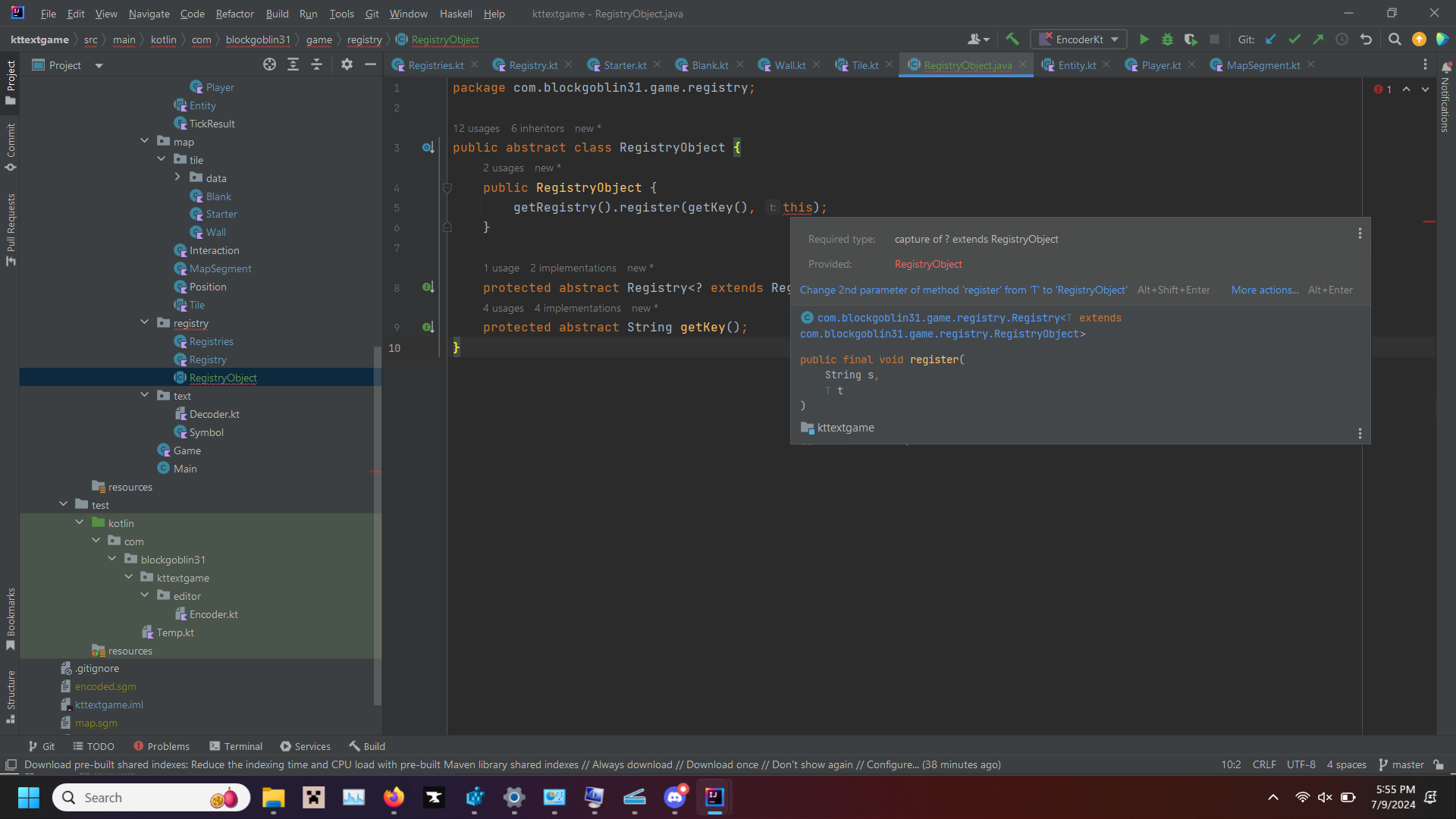Screen dimensions: 1456x819
Task: Collapse the tile folder
Action: (x=161, y=159)
